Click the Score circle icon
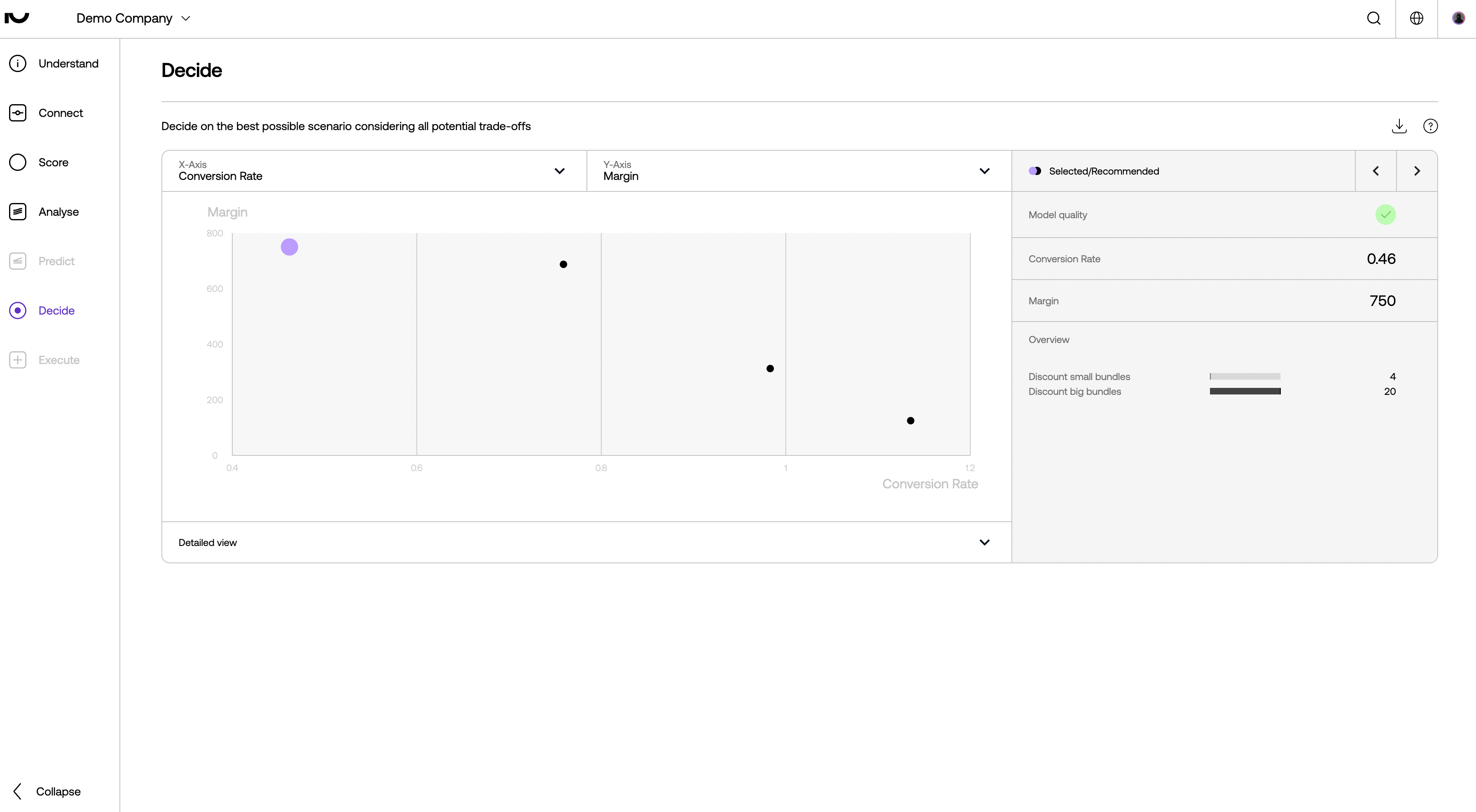The height and width of the screenshot is (812, 1476). tap(18, 162)
